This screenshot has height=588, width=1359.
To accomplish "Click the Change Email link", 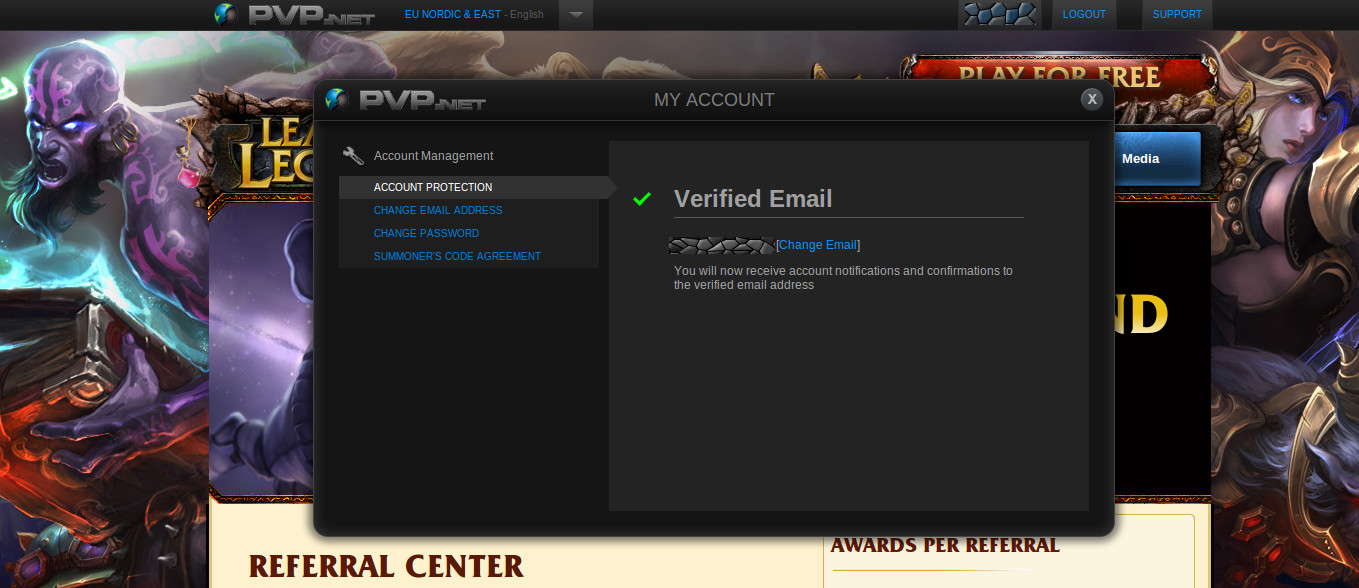I will click(818, 245).
